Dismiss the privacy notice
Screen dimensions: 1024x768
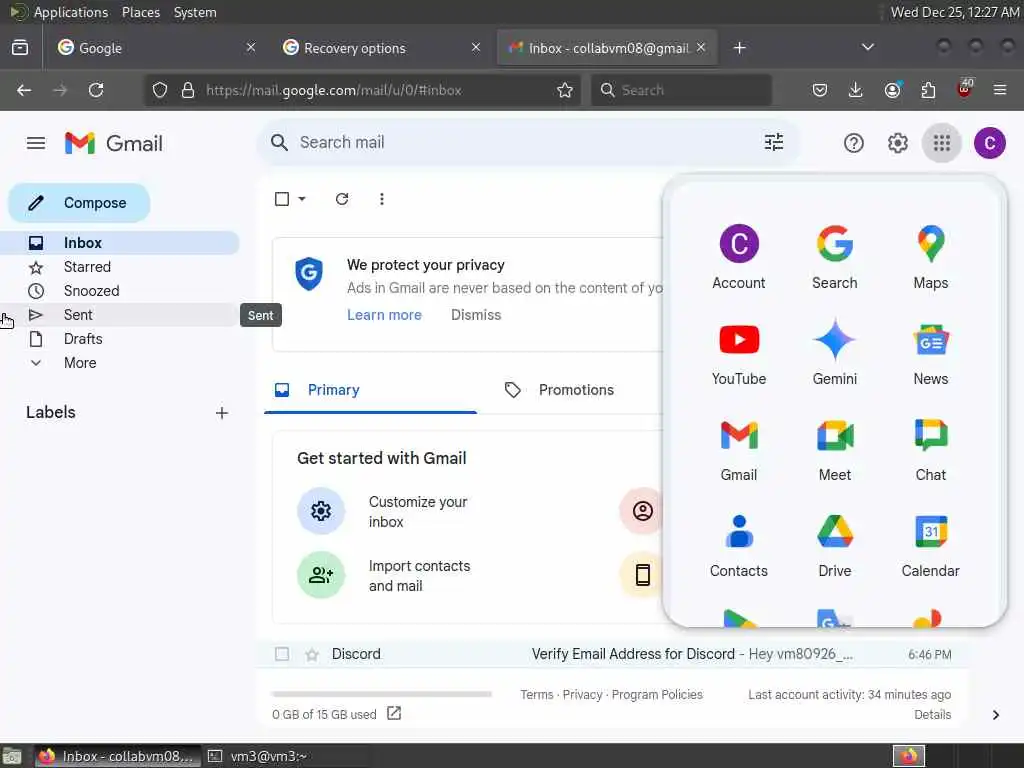coord(476,315)
